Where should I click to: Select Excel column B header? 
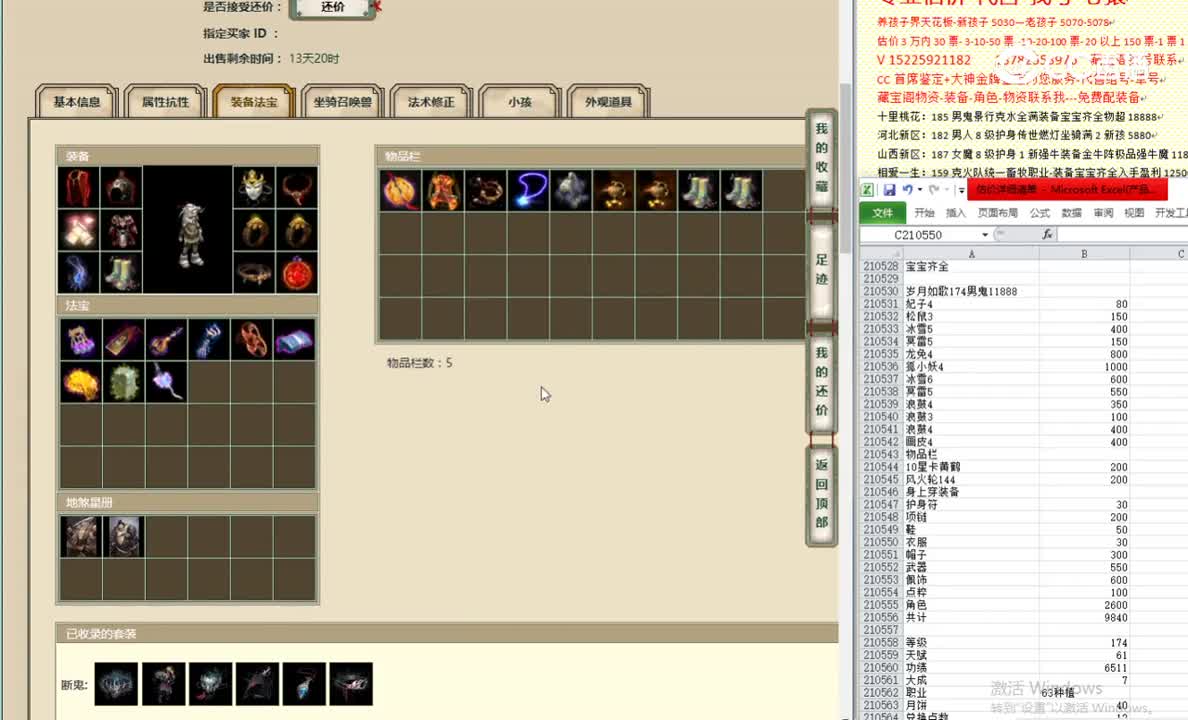[x=1084, y=254]
